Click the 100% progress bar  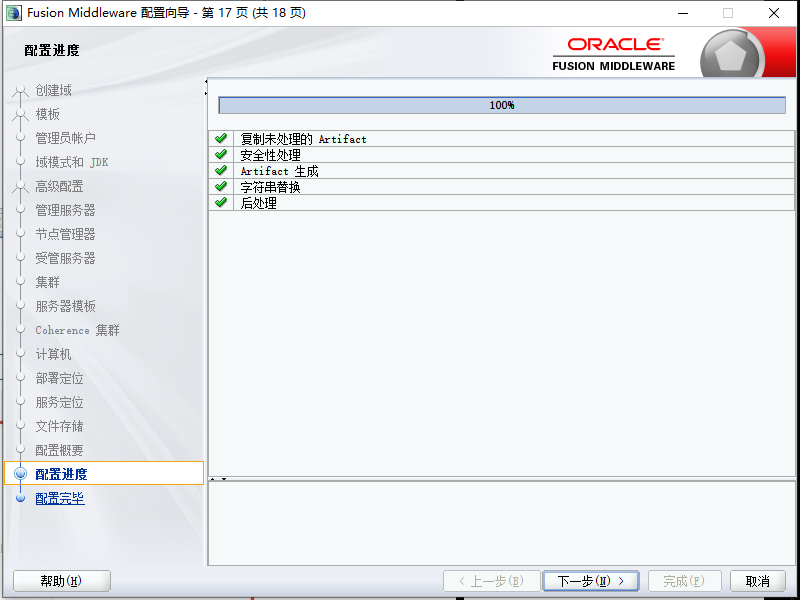(x=502, y=105)
